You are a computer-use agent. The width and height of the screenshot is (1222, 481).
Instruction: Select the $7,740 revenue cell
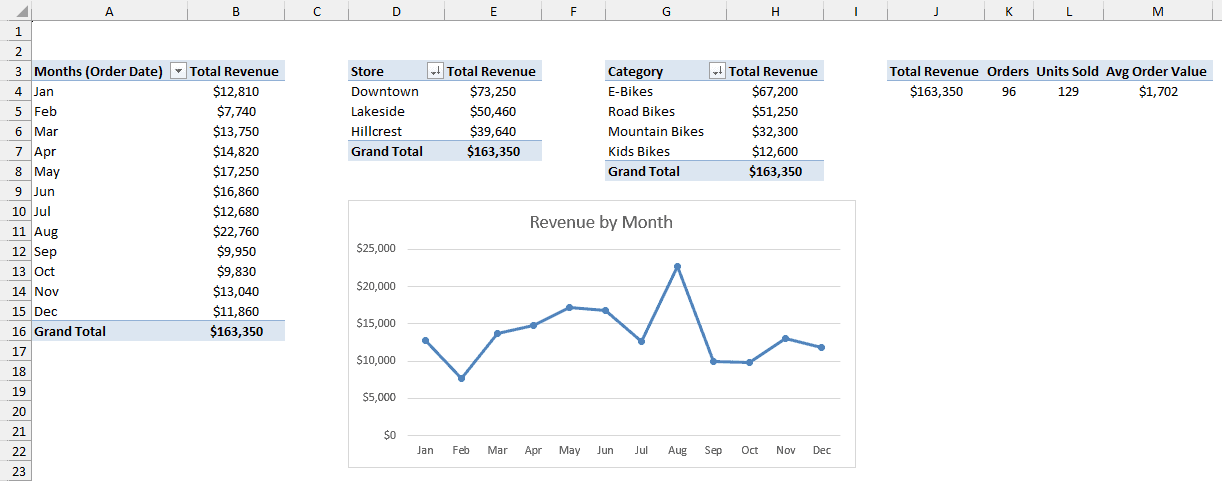[x=236, y=111]
